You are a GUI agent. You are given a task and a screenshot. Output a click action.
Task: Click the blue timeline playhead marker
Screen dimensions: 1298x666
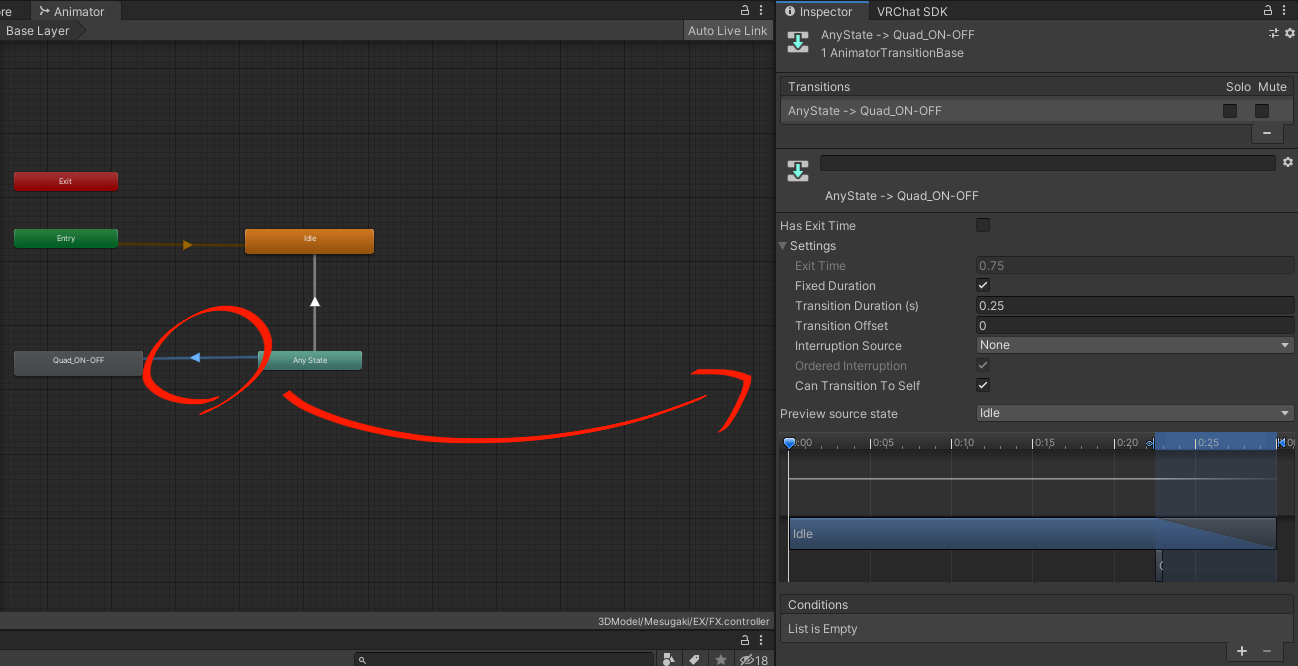789,442
